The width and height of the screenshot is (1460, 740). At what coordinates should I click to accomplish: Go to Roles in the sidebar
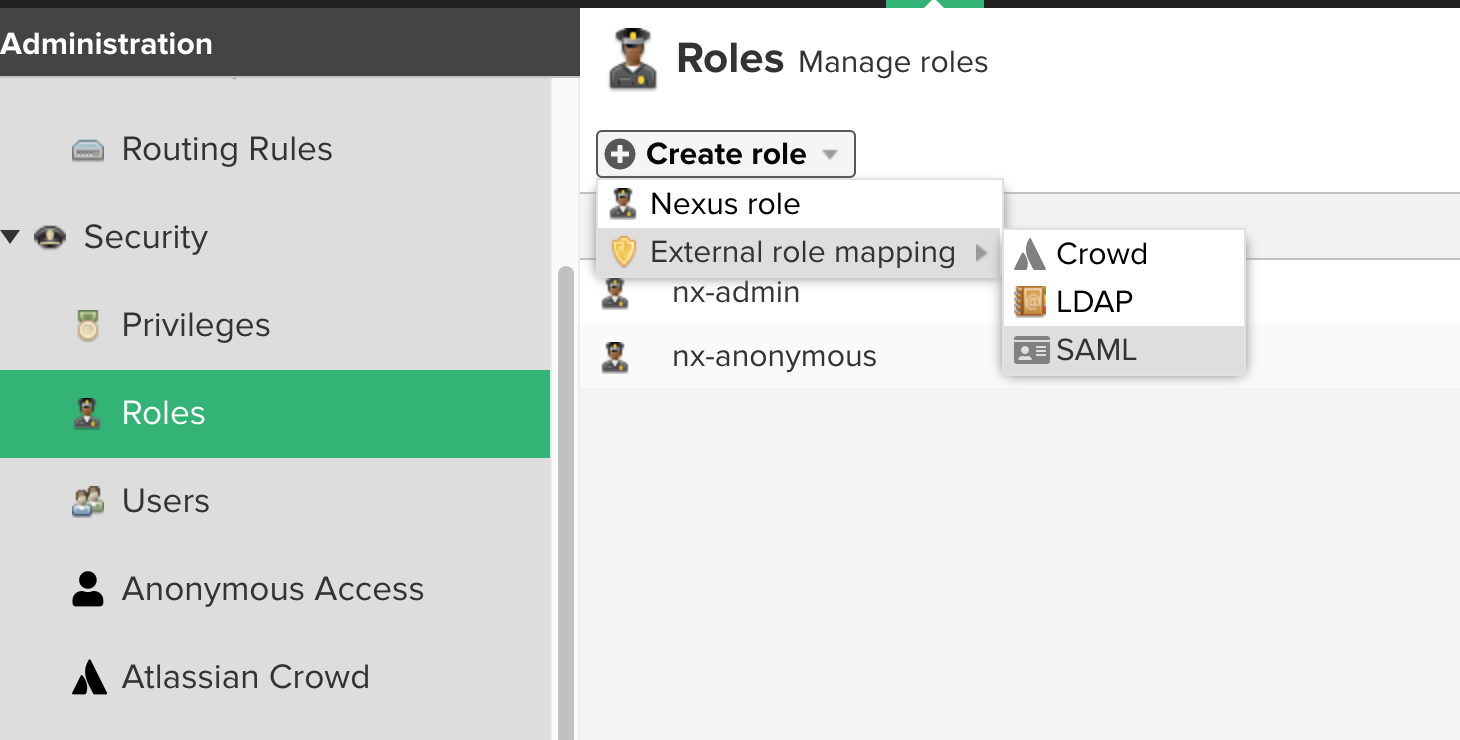(164, 413)
